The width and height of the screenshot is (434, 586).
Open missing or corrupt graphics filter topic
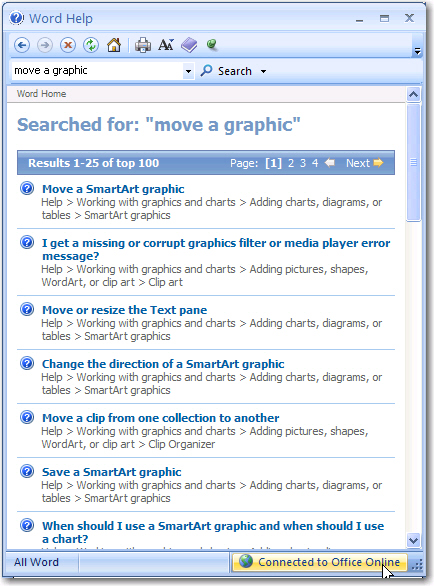pyautogui.click(x=216, y=250)
